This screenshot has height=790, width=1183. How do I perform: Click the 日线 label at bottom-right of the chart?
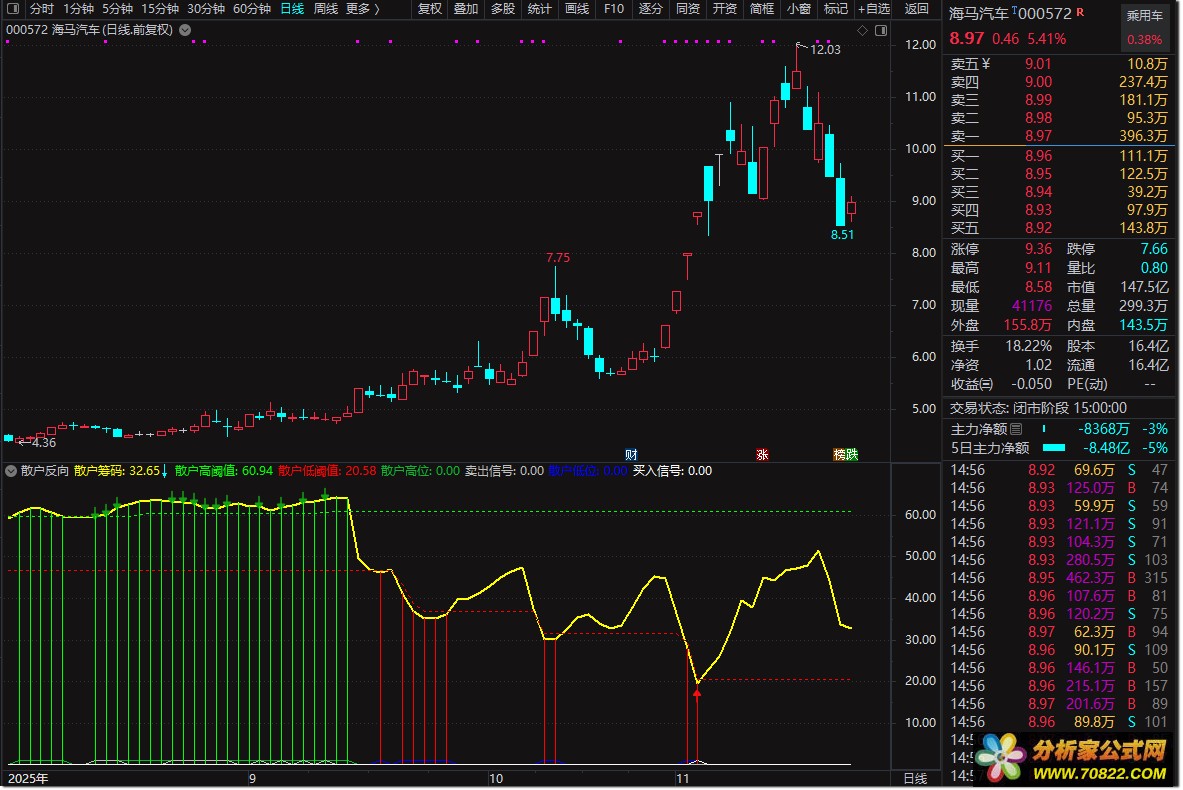point(915,779)
